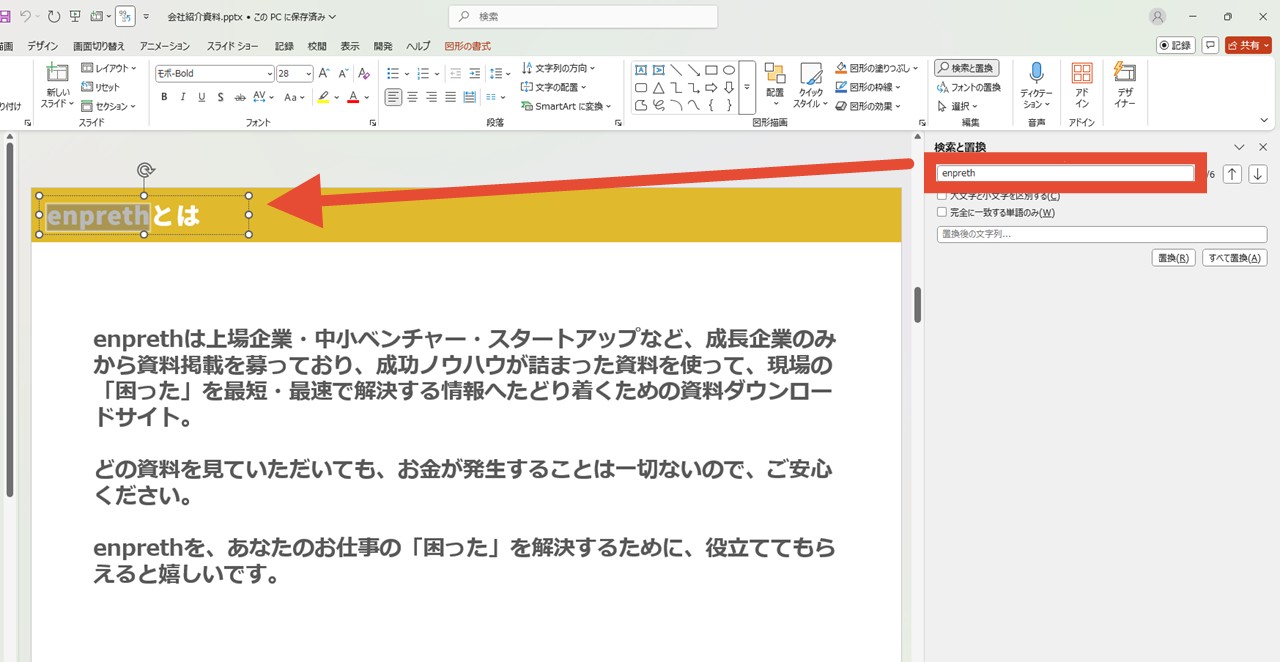Open 図形の塗りつぶし shape fill dropdown
Screen dimensions: 1280x662
(x=876, y=68)
